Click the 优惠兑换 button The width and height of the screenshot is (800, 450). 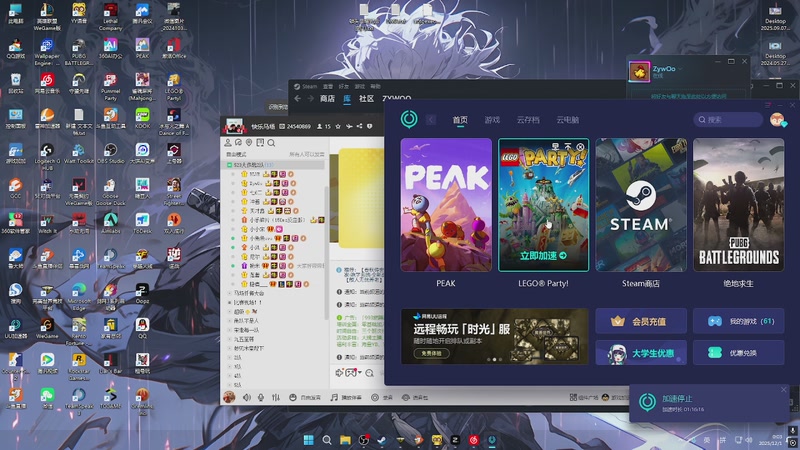click(738, 353)
